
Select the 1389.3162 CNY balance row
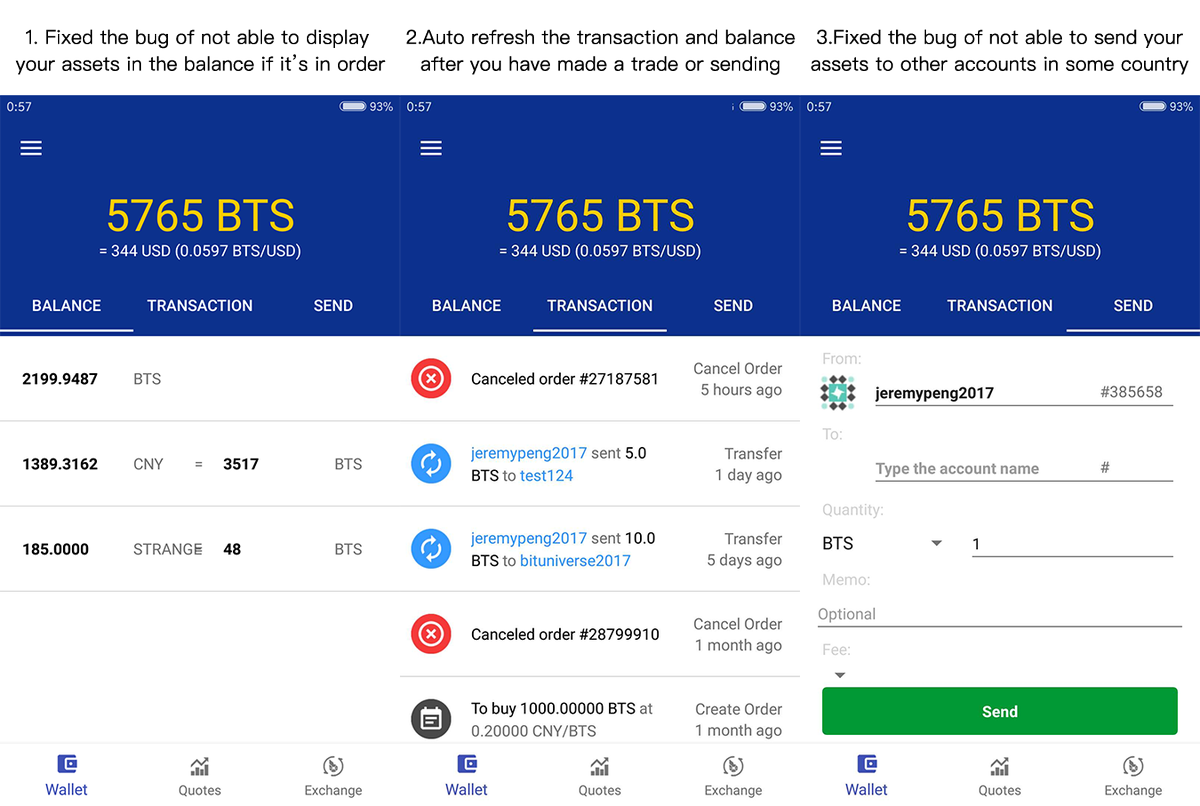click(200, 464)
